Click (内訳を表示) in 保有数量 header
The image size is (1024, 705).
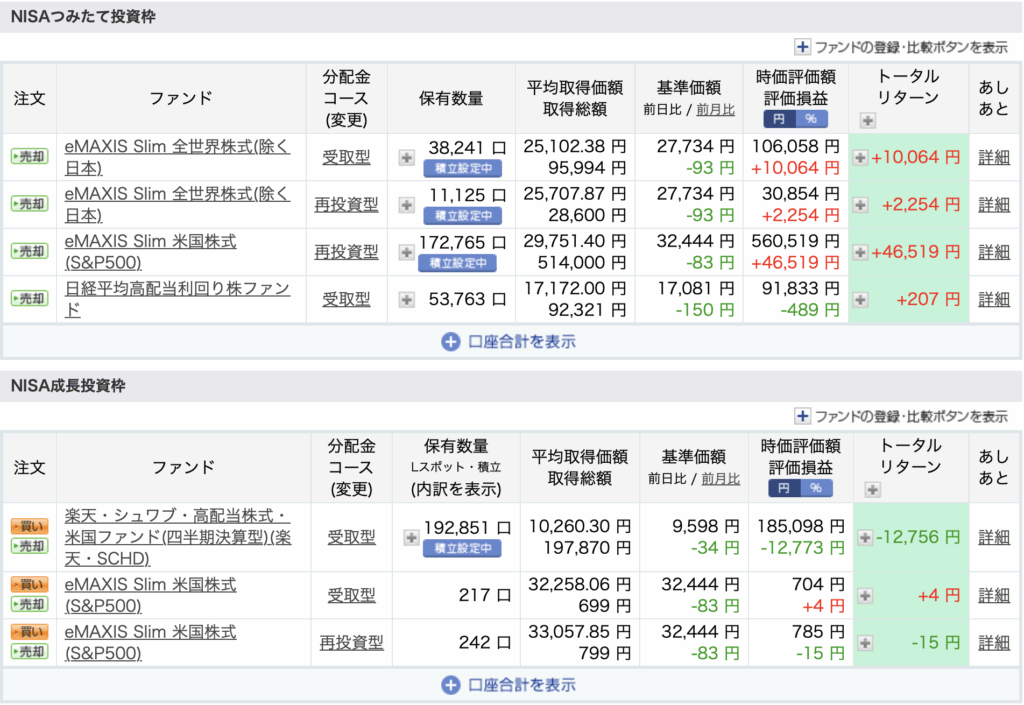click(x=456, y=490)
